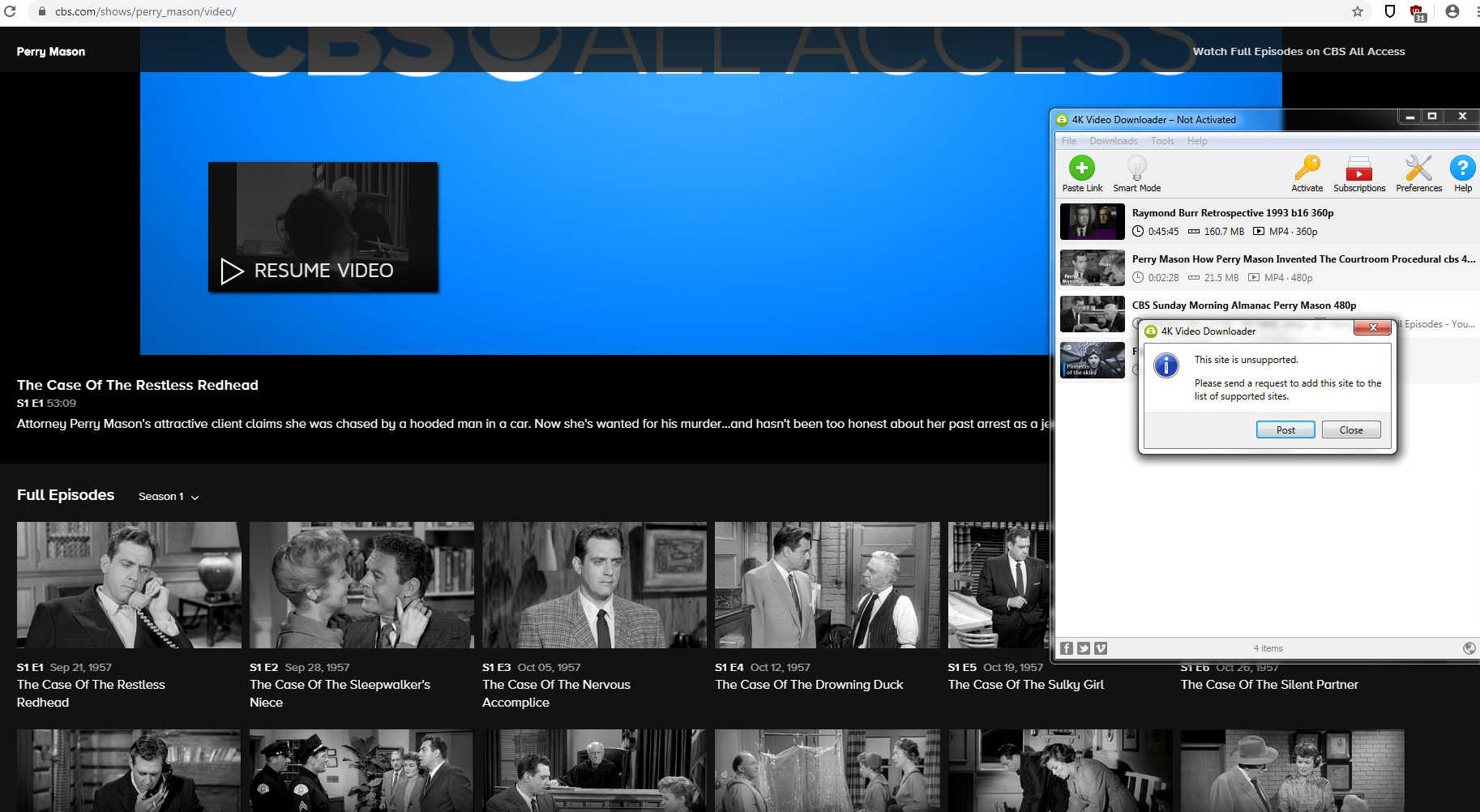Click the 4K Video Downloader title bar app icon
Image resolution: width=1480 pixels, height=812 pixels.
point(1062,120)
